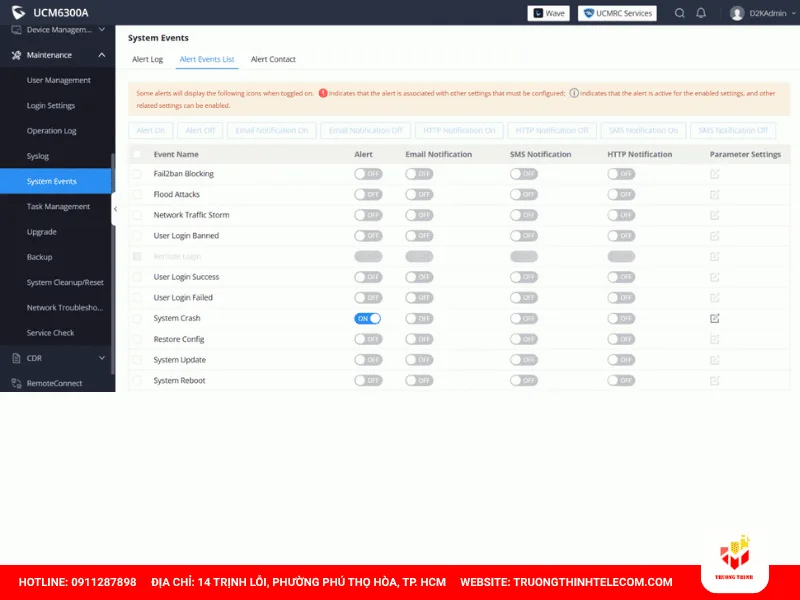Open Syslog in the sidebar
The width and height of the screenshot is (800, 600).
[x=38, y=156]
